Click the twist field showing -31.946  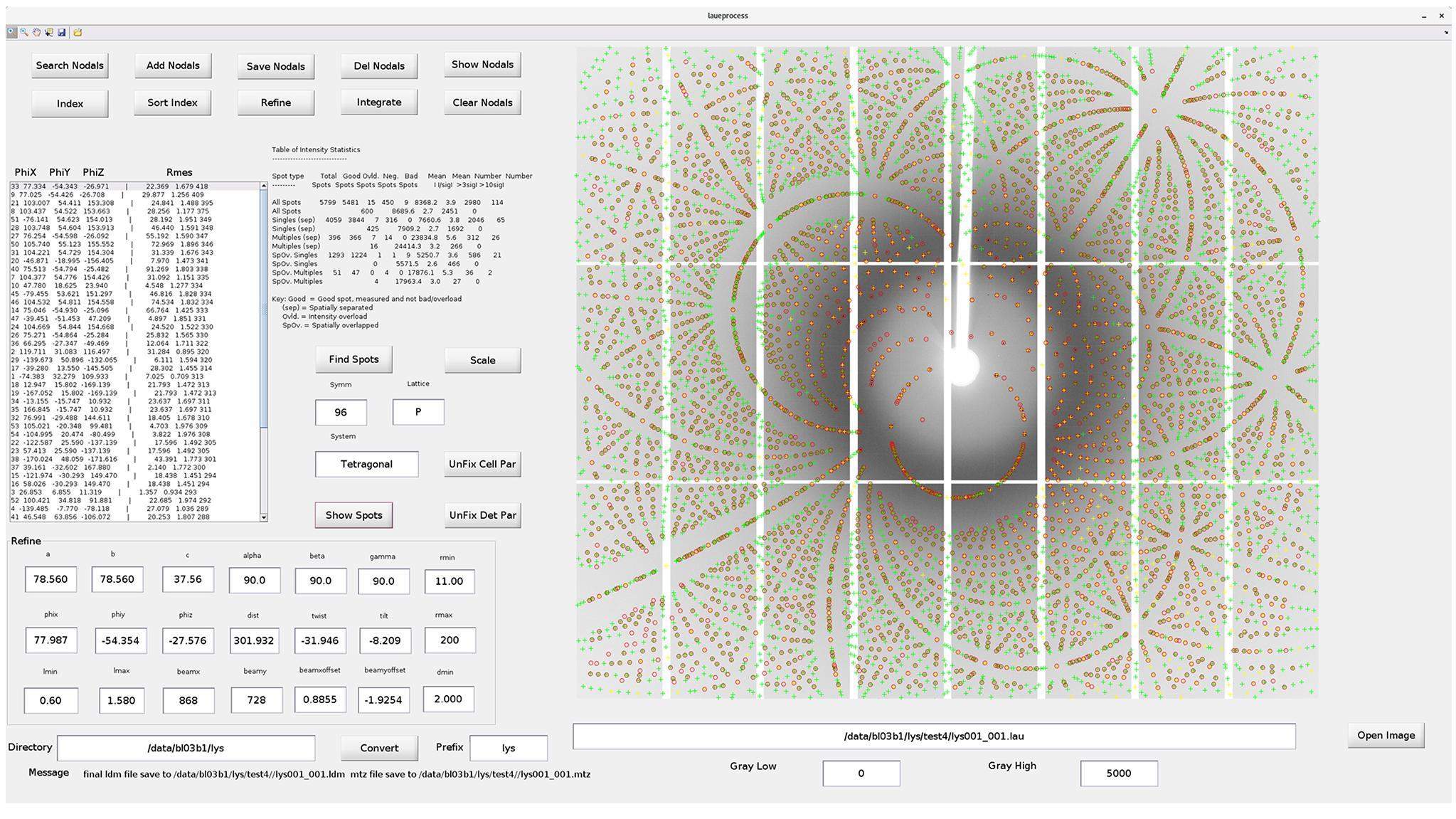(321, 640)
